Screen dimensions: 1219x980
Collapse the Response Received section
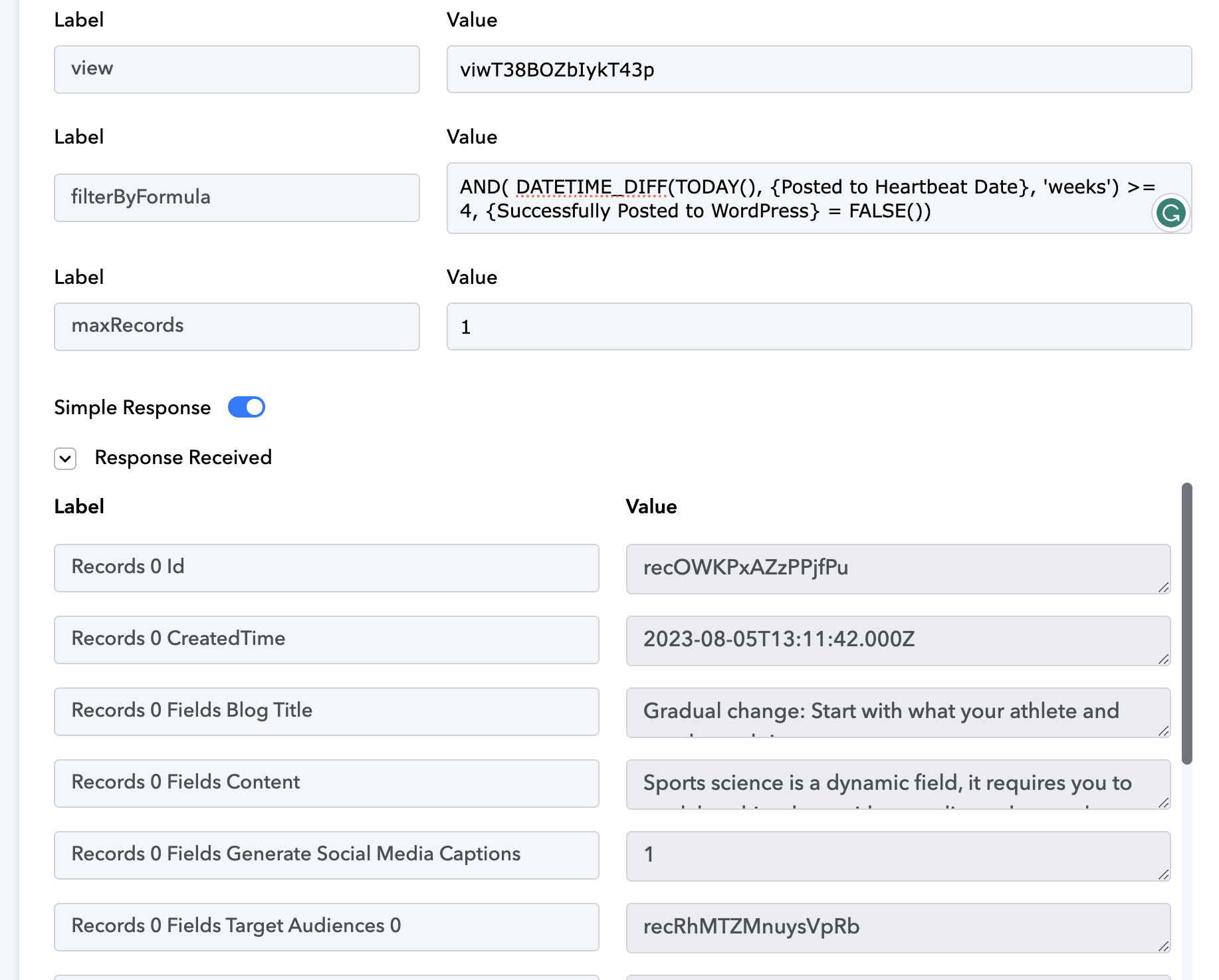65,458
